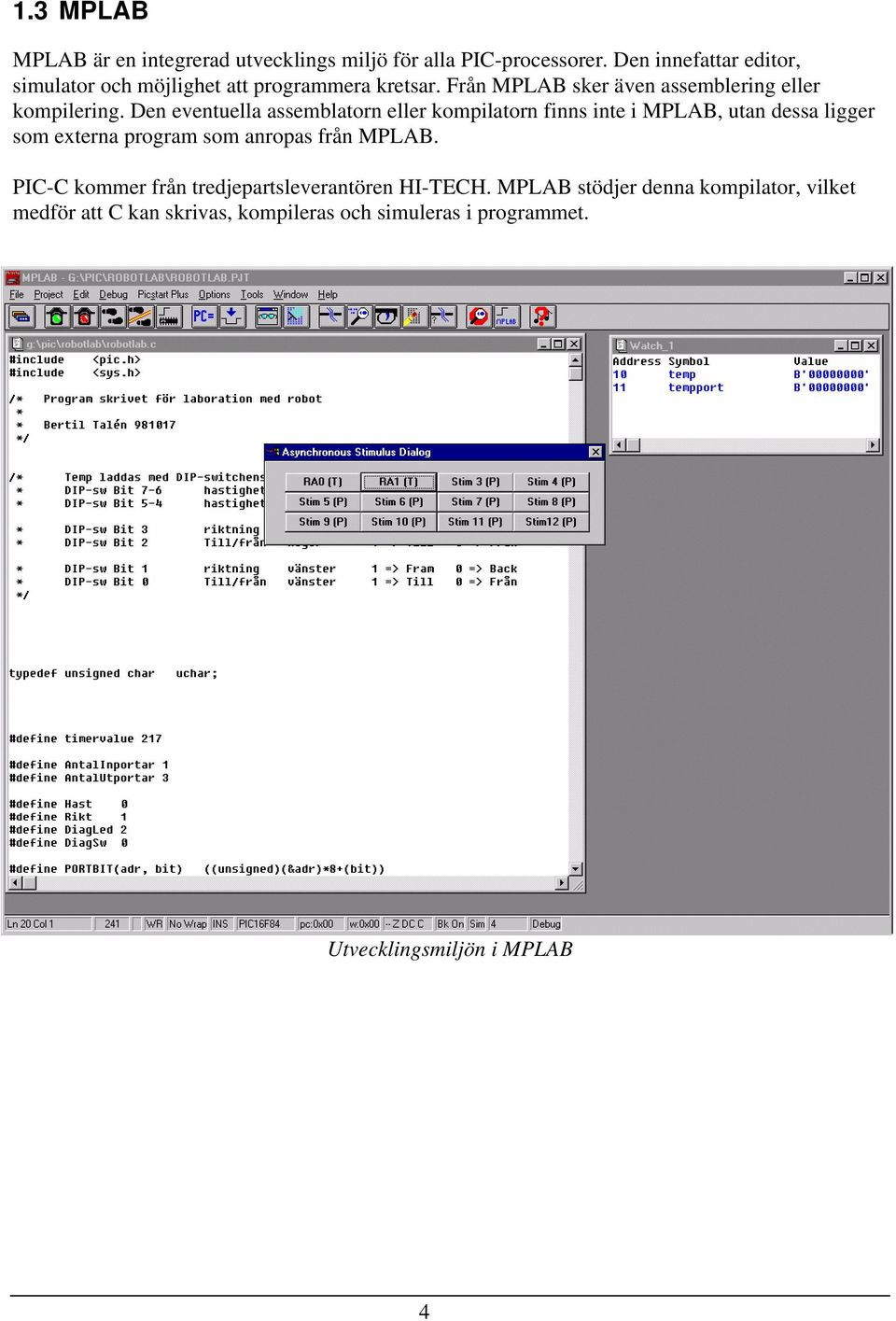Click the '#define PORTBIT(adr, bit)' code line

(197, 870)
